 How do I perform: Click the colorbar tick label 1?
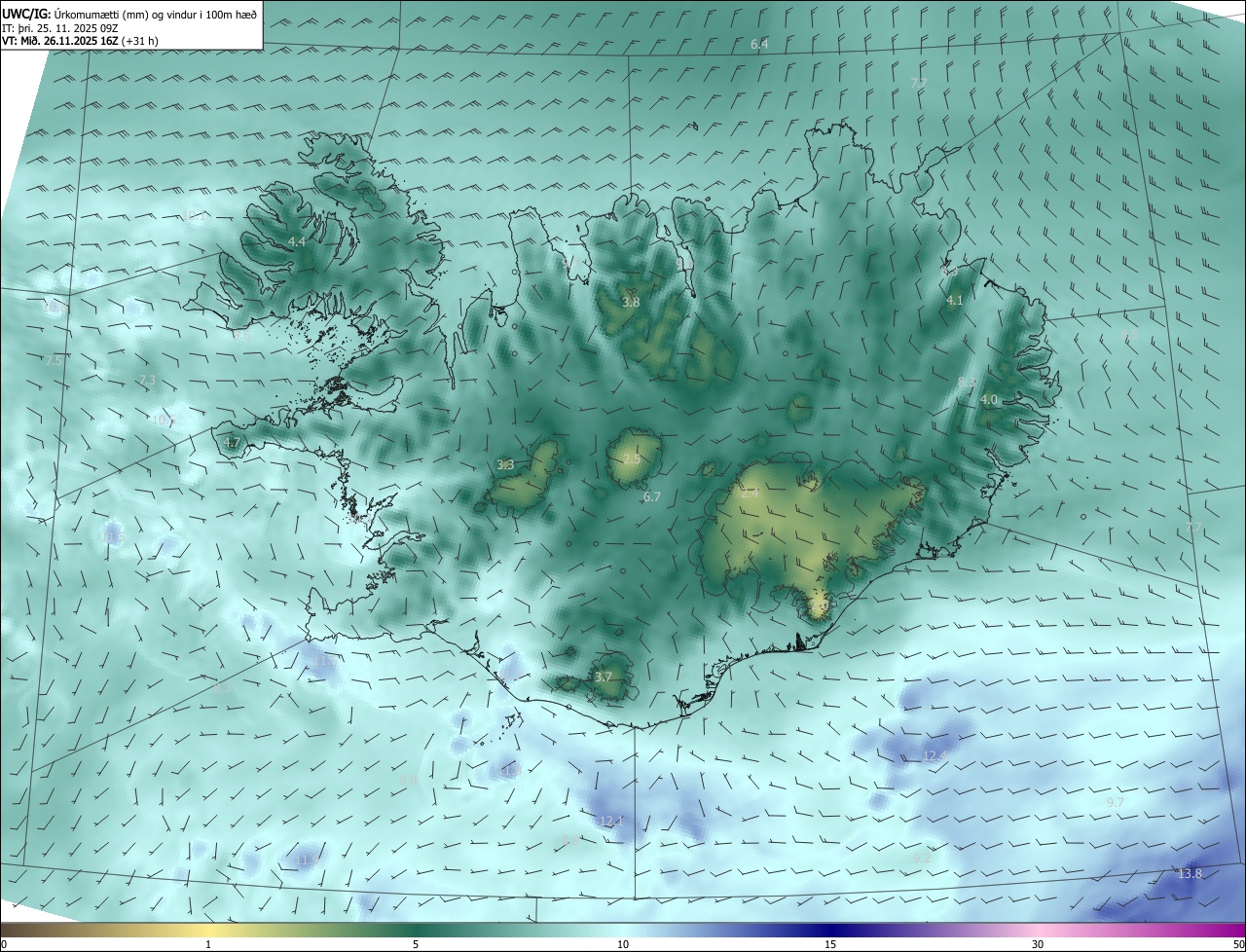pyautogui.click(x=208, y=944)
